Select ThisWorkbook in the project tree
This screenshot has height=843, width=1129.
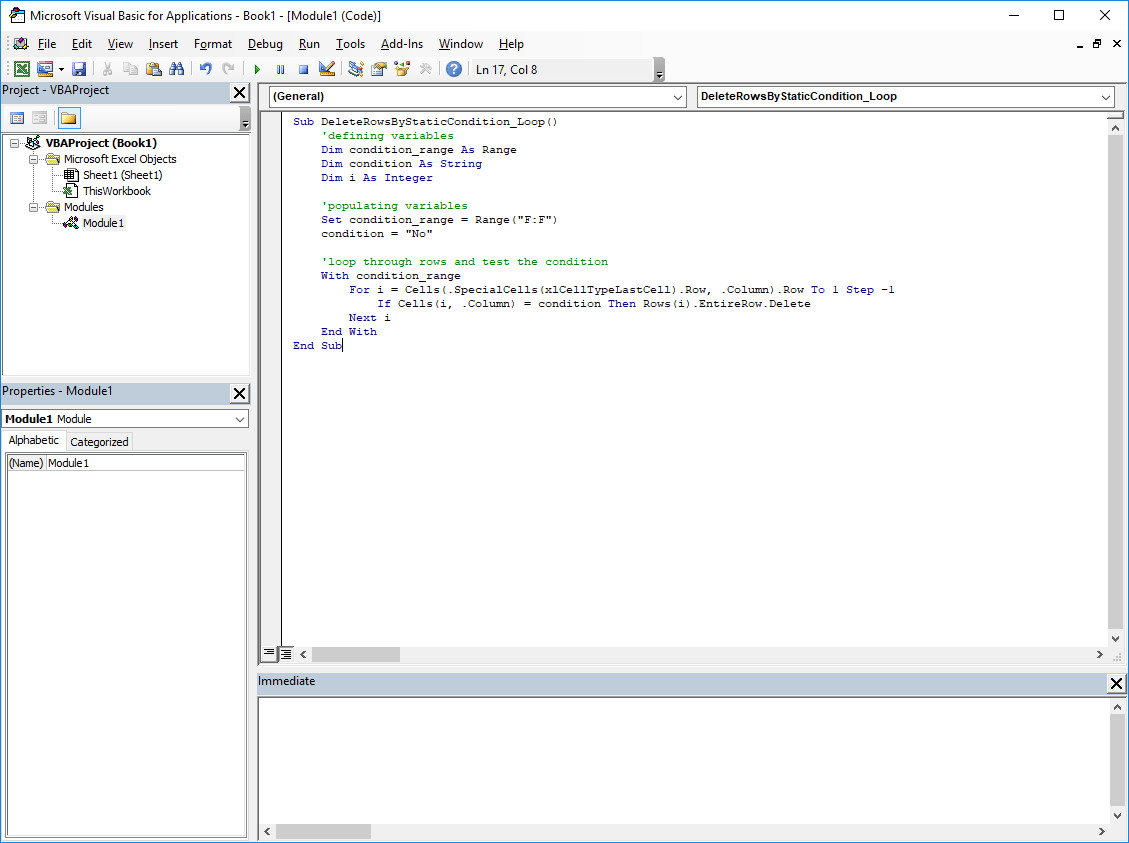tap(116, 191)
